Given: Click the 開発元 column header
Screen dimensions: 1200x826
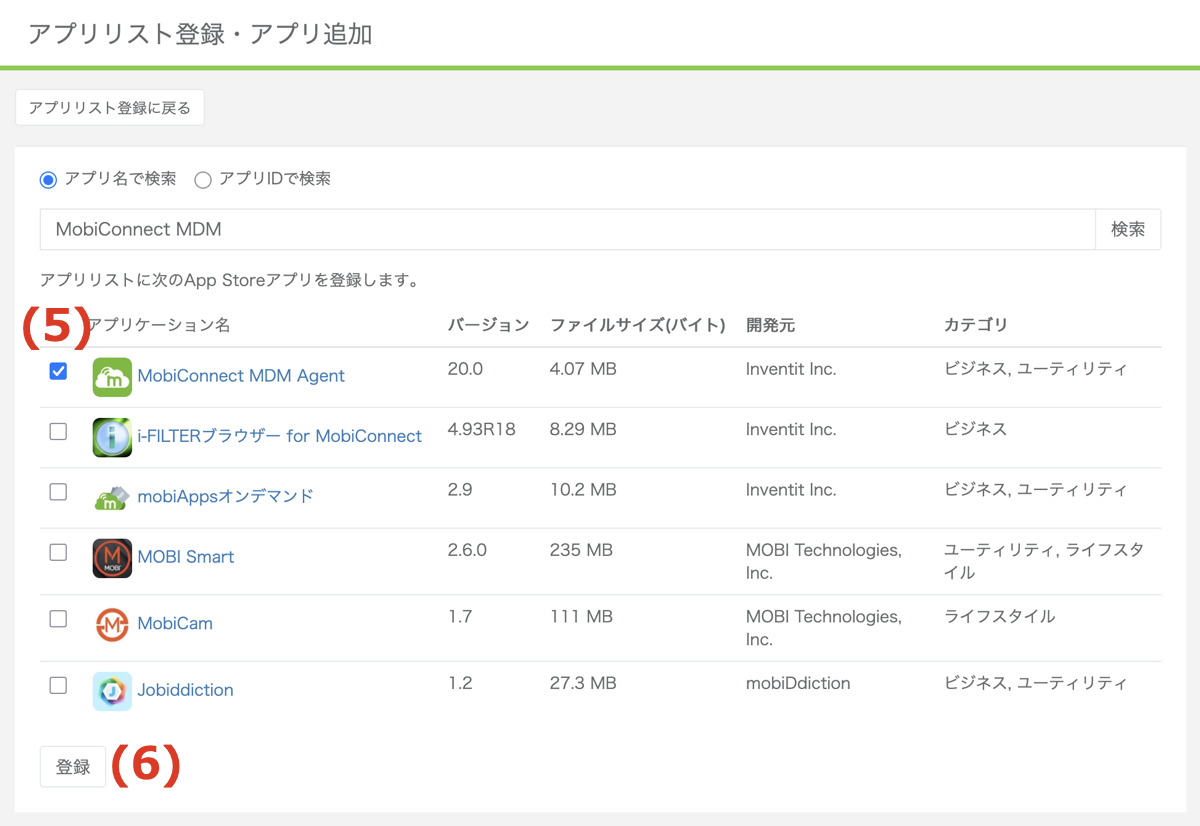Looking at the screenshot, I should [771, 325].
